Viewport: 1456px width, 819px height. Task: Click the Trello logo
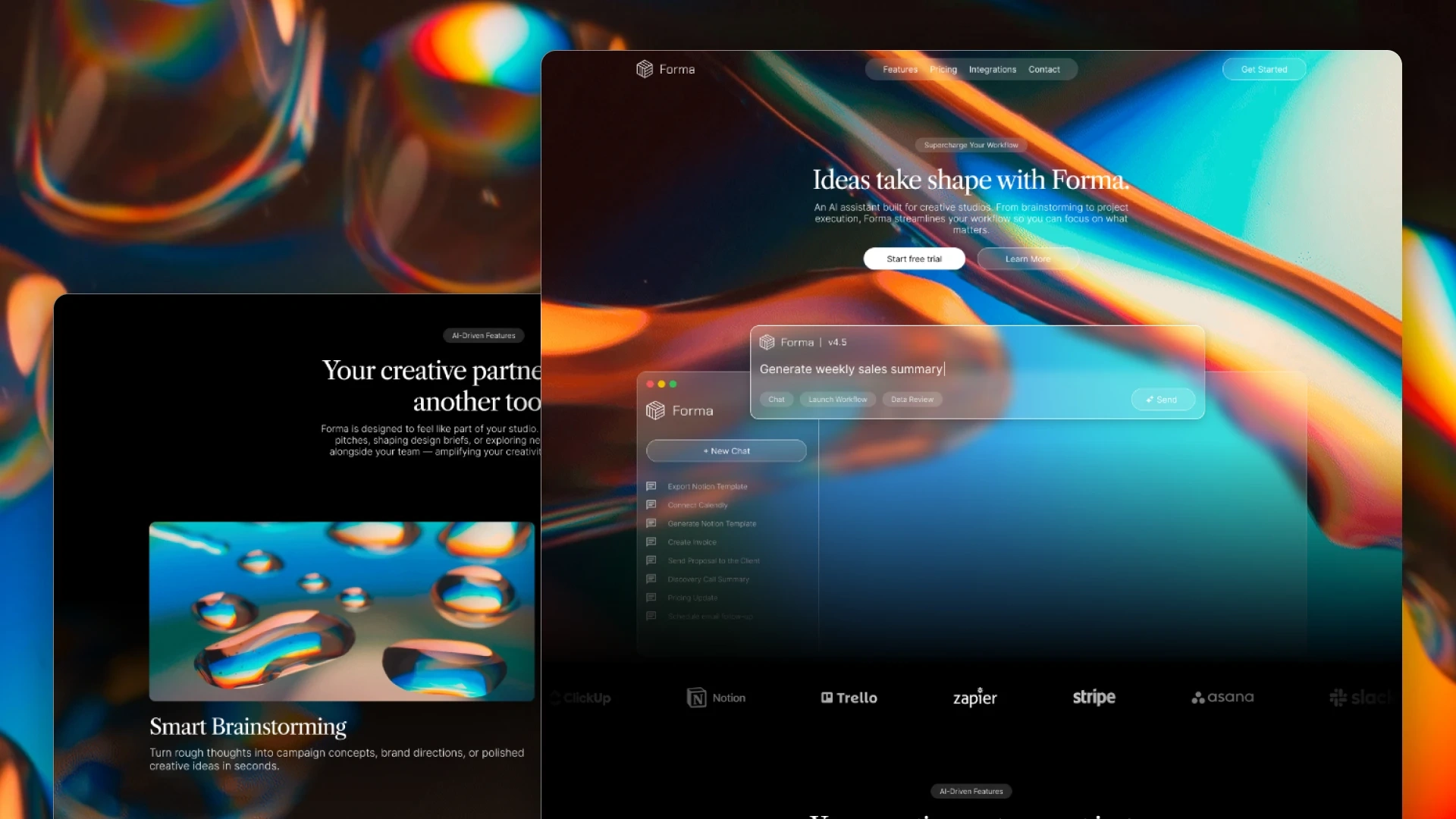tap(849, 698)
